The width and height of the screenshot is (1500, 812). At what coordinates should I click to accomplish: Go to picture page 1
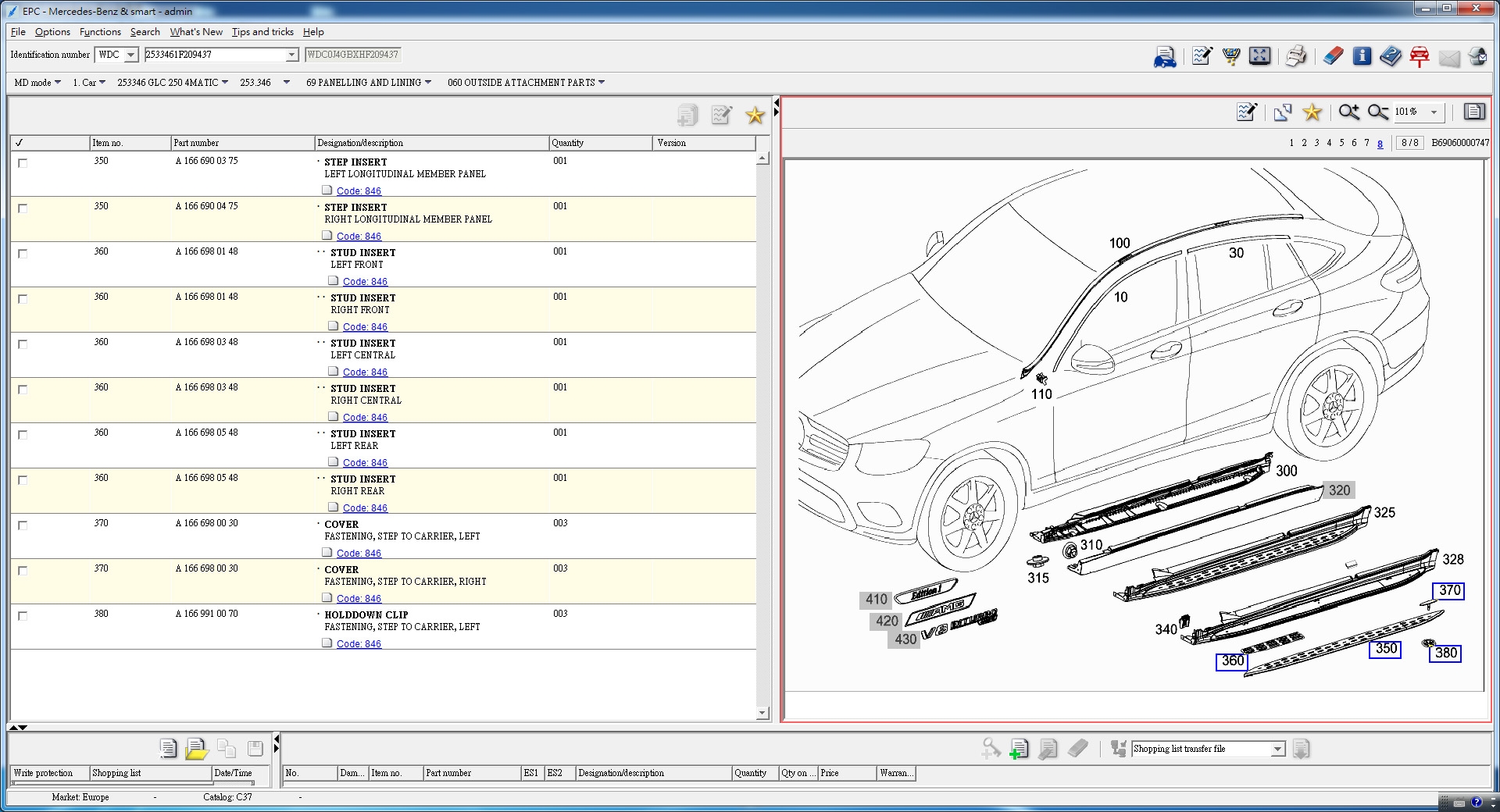tap(1291, 143)
